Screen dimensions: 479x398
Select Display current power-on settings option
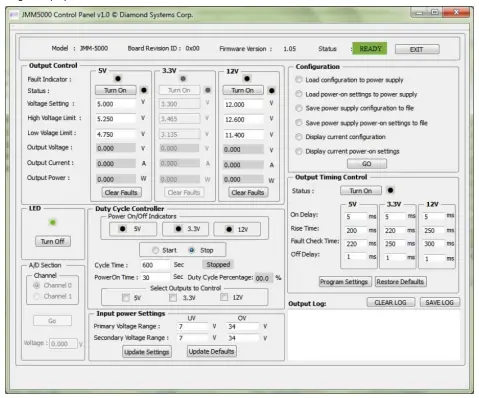299,151
